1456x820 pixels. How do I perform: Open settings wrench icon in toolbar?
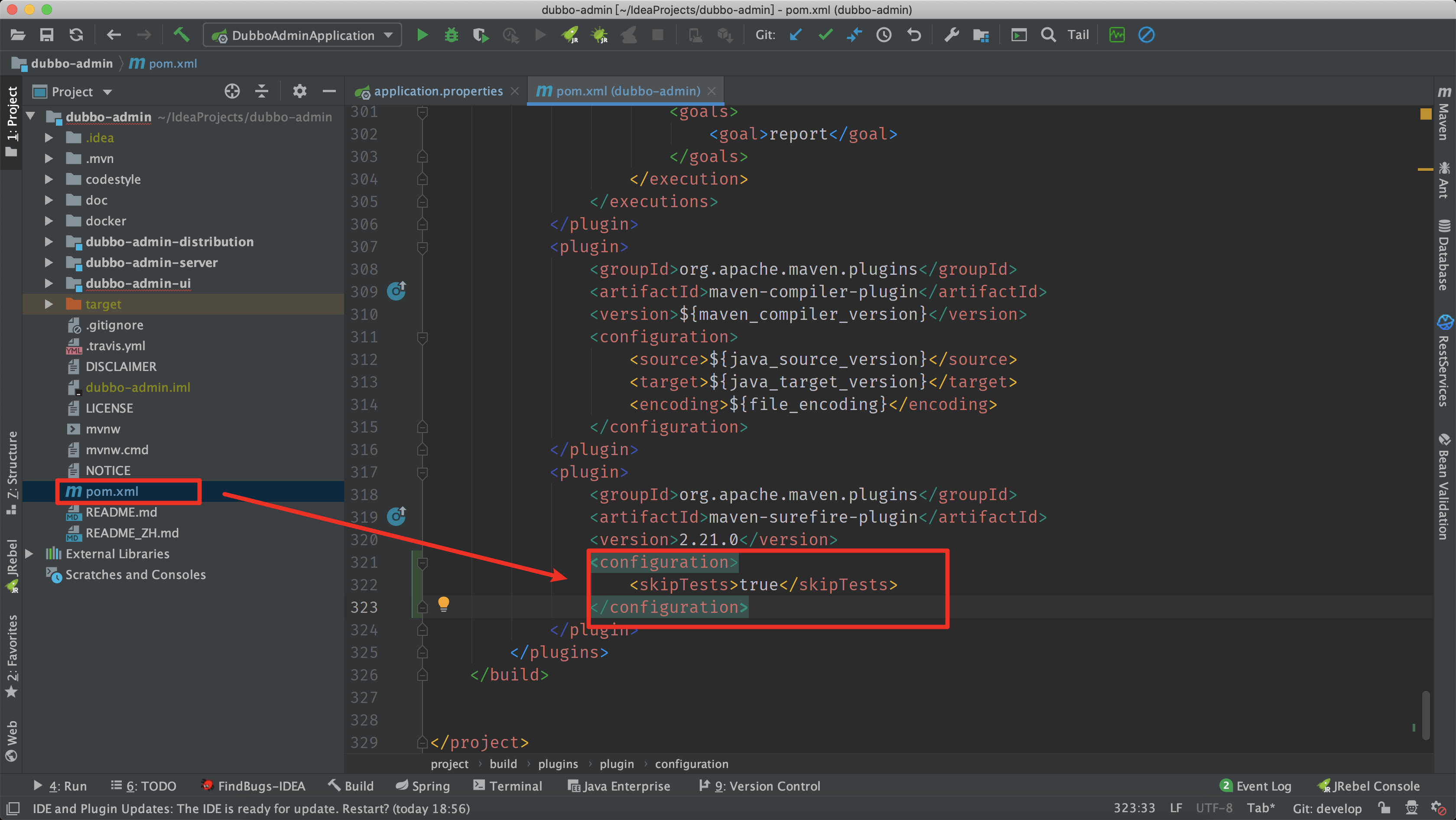[952, 35]
